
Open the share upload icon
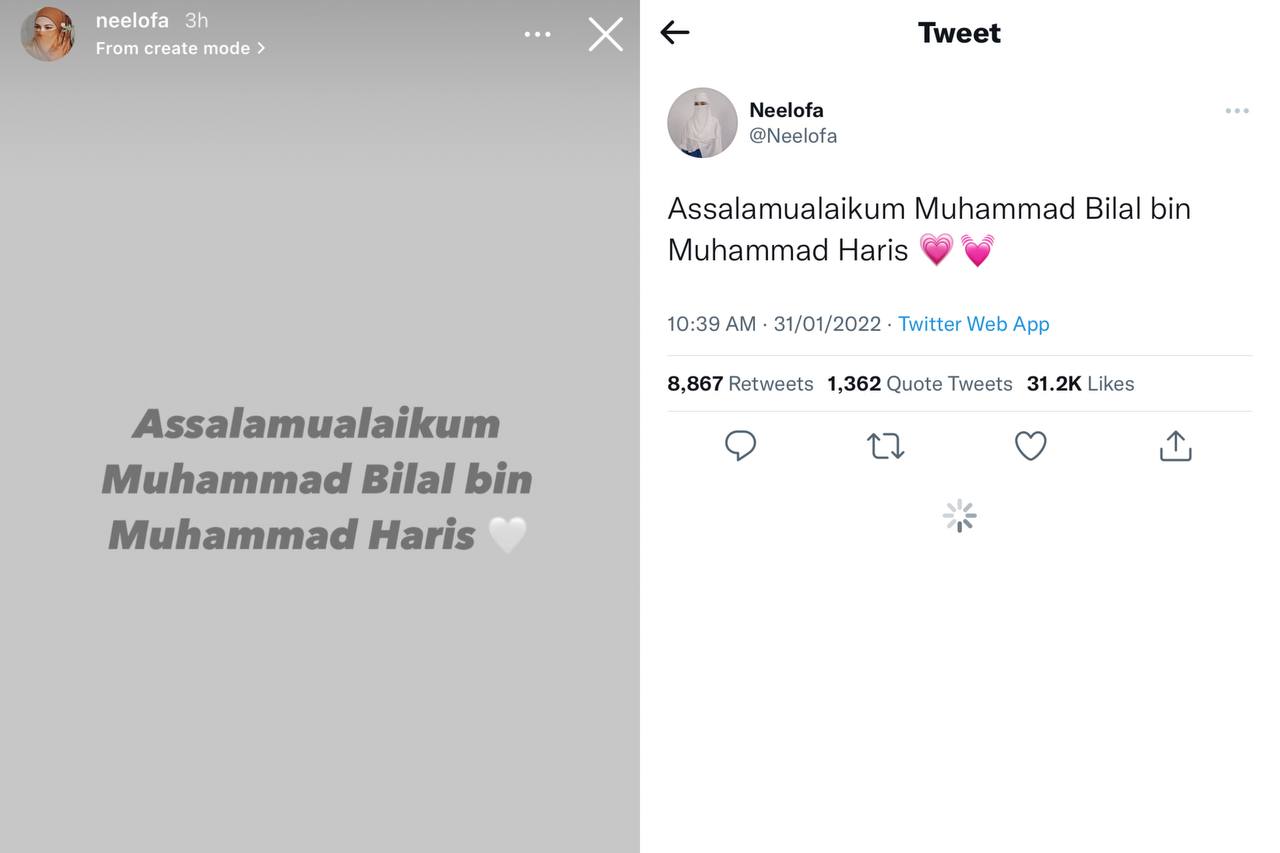pyautogui.click(x=1175, y=446)
